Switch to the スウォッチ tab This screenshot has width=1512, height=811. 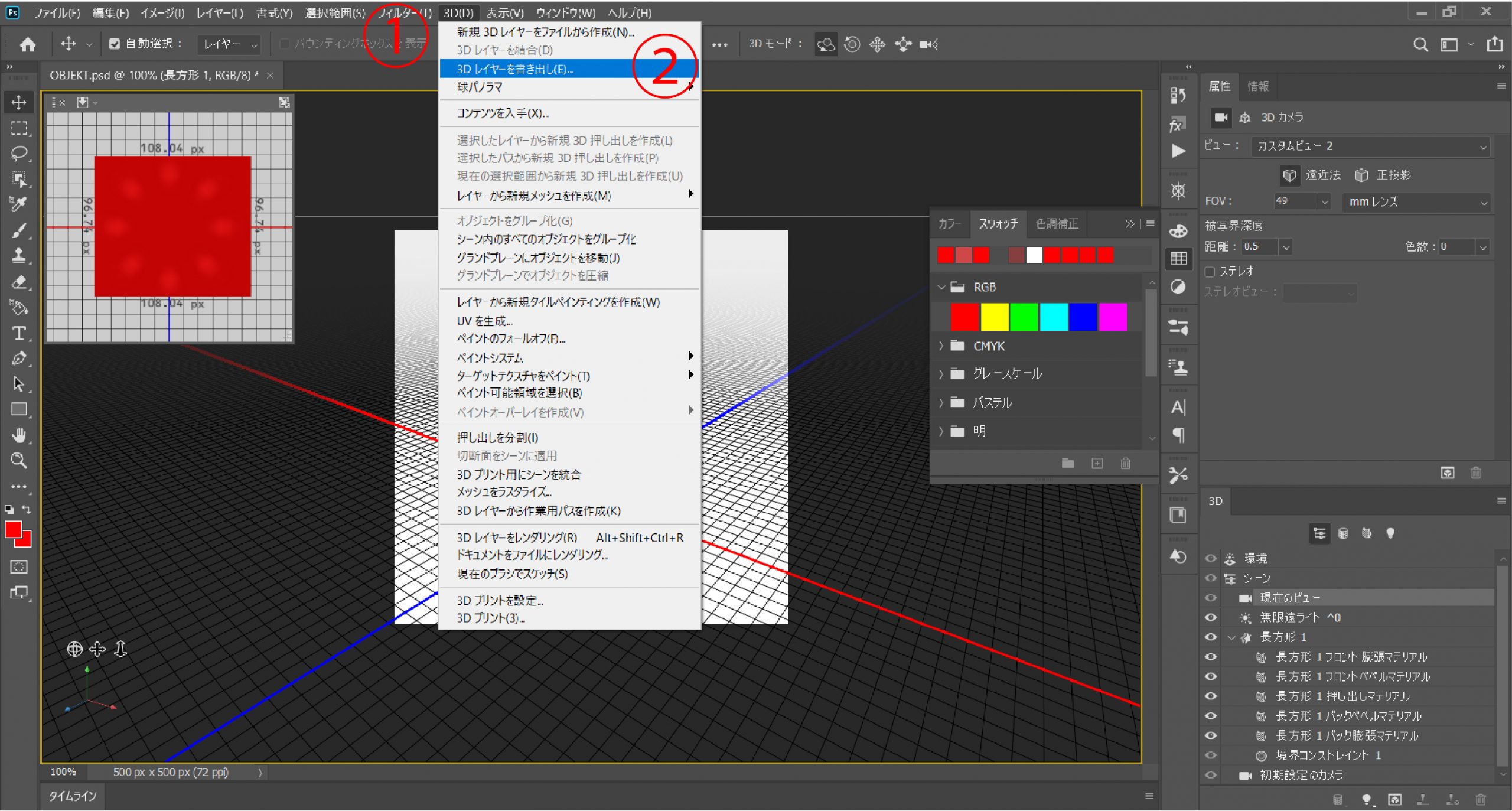point(998,224)
